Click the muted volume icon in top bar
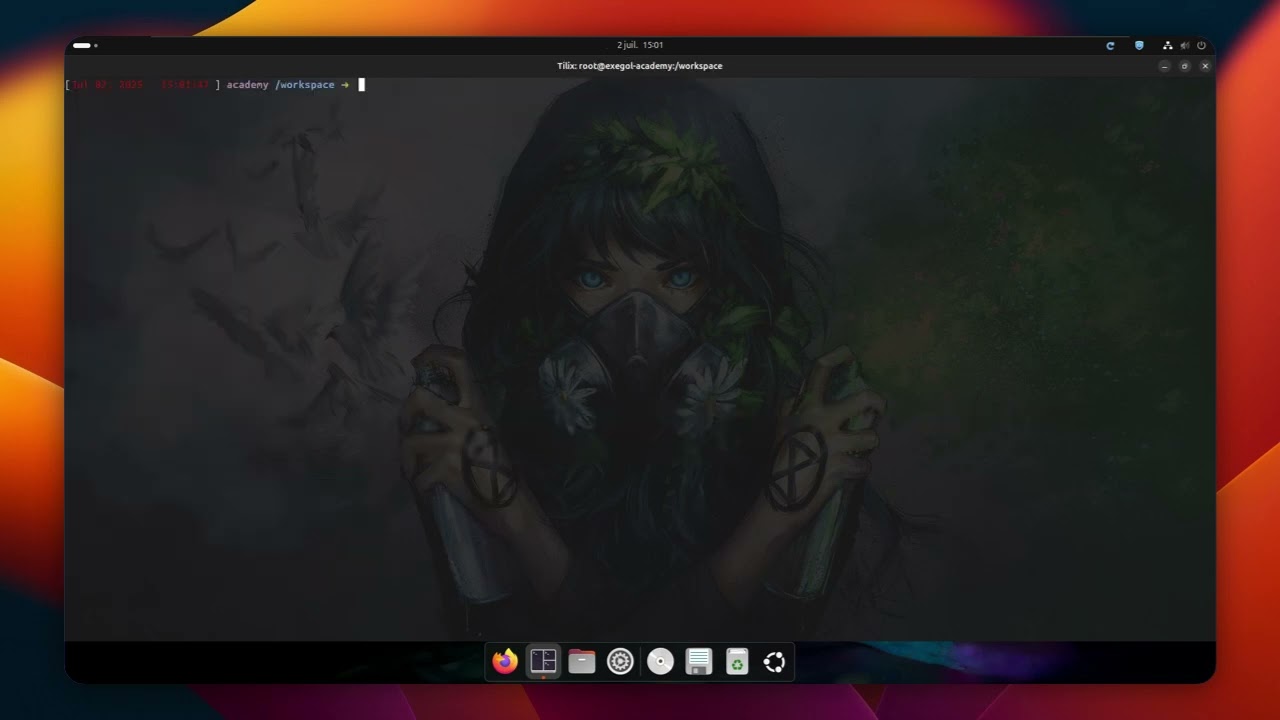The height and width of the screenshot is (720, 1280). pos(1185,45)
